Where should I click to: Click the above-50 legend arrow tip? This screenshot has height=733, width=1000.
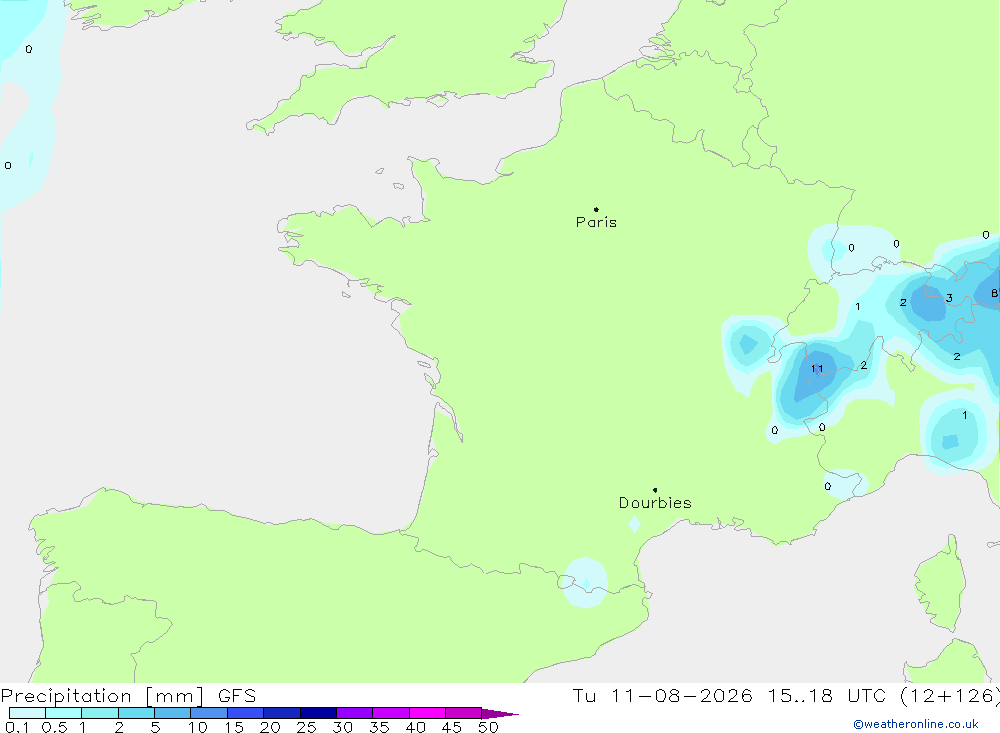point(501,714)
